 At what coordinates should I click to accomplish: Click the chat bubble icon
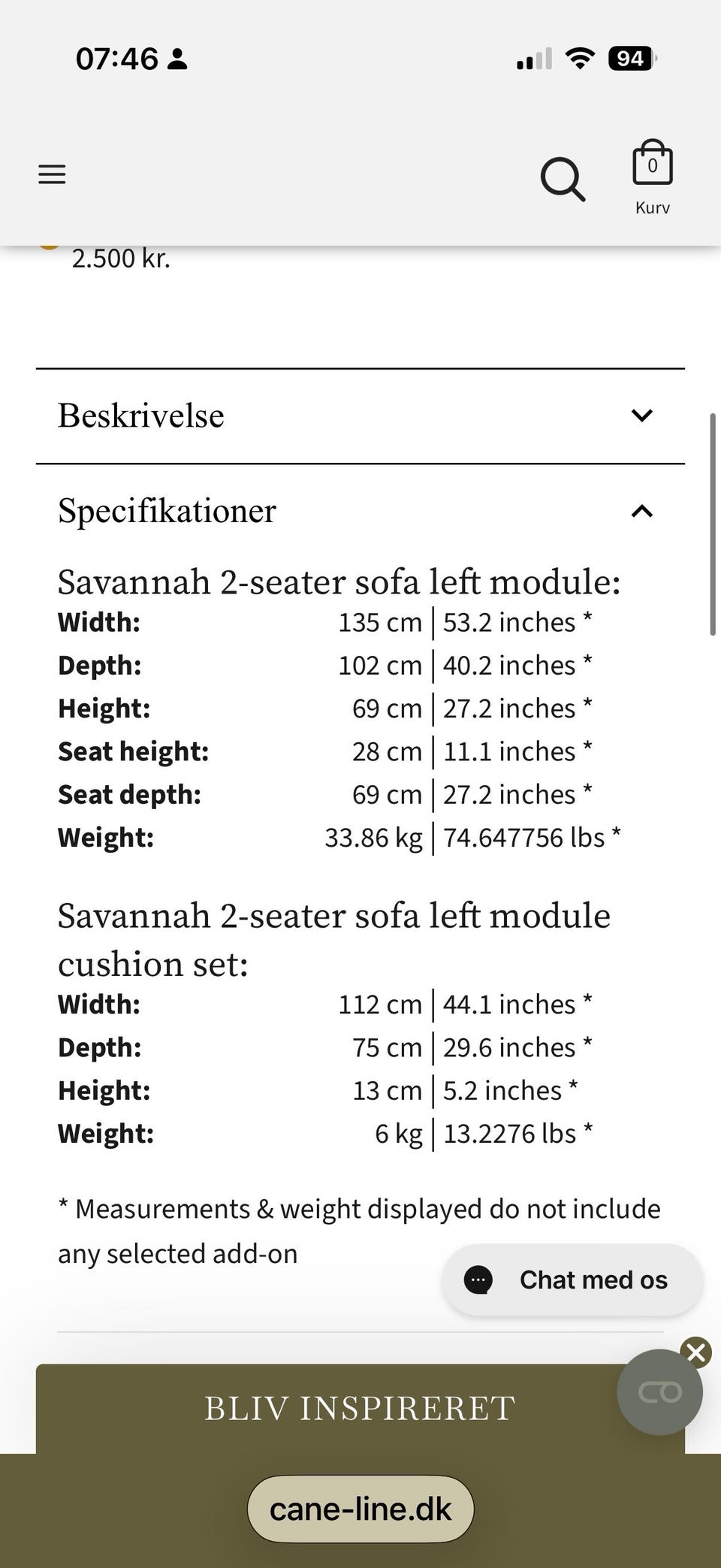click(x=478, y=1279)
